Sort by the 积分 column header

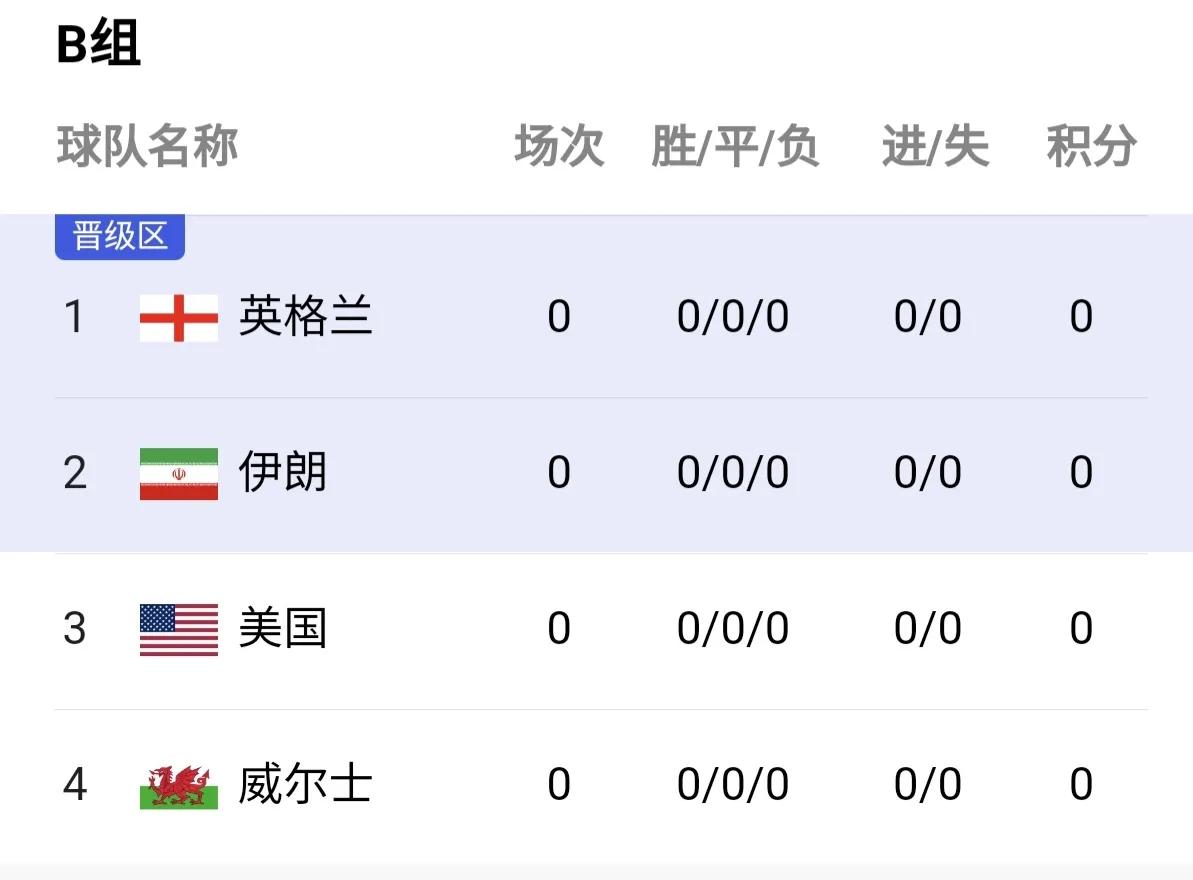pyautogui.click(x=1092, y=146)
